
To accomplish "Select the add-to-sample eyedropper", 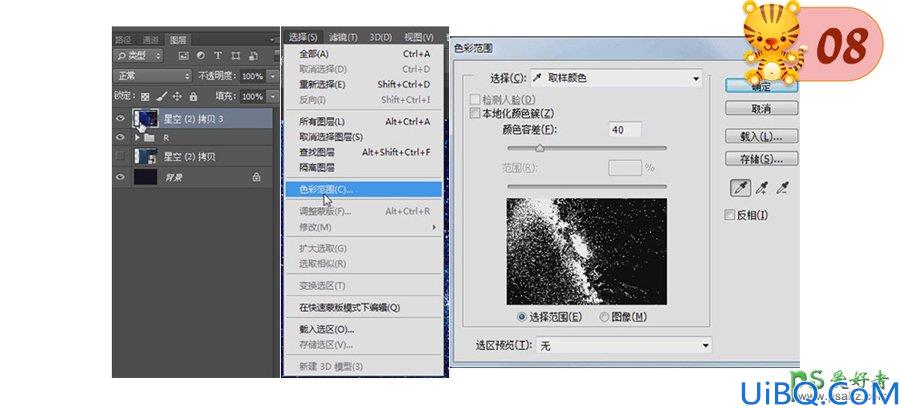I will coord(761,187).
